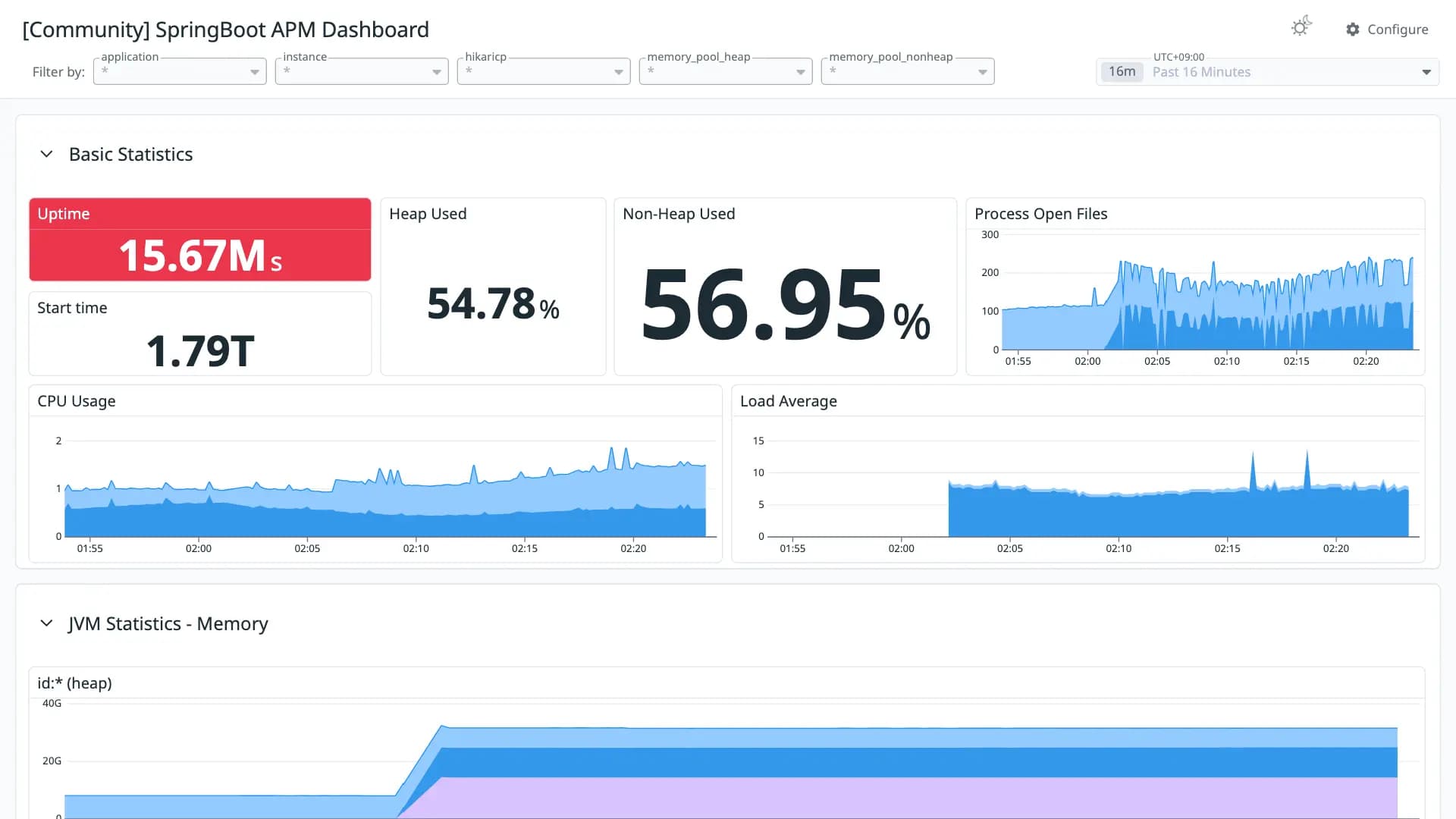1456x819 pixels.
Task: Open the Past 16 Minutes time range selector
Action: tap(1267, 72)
